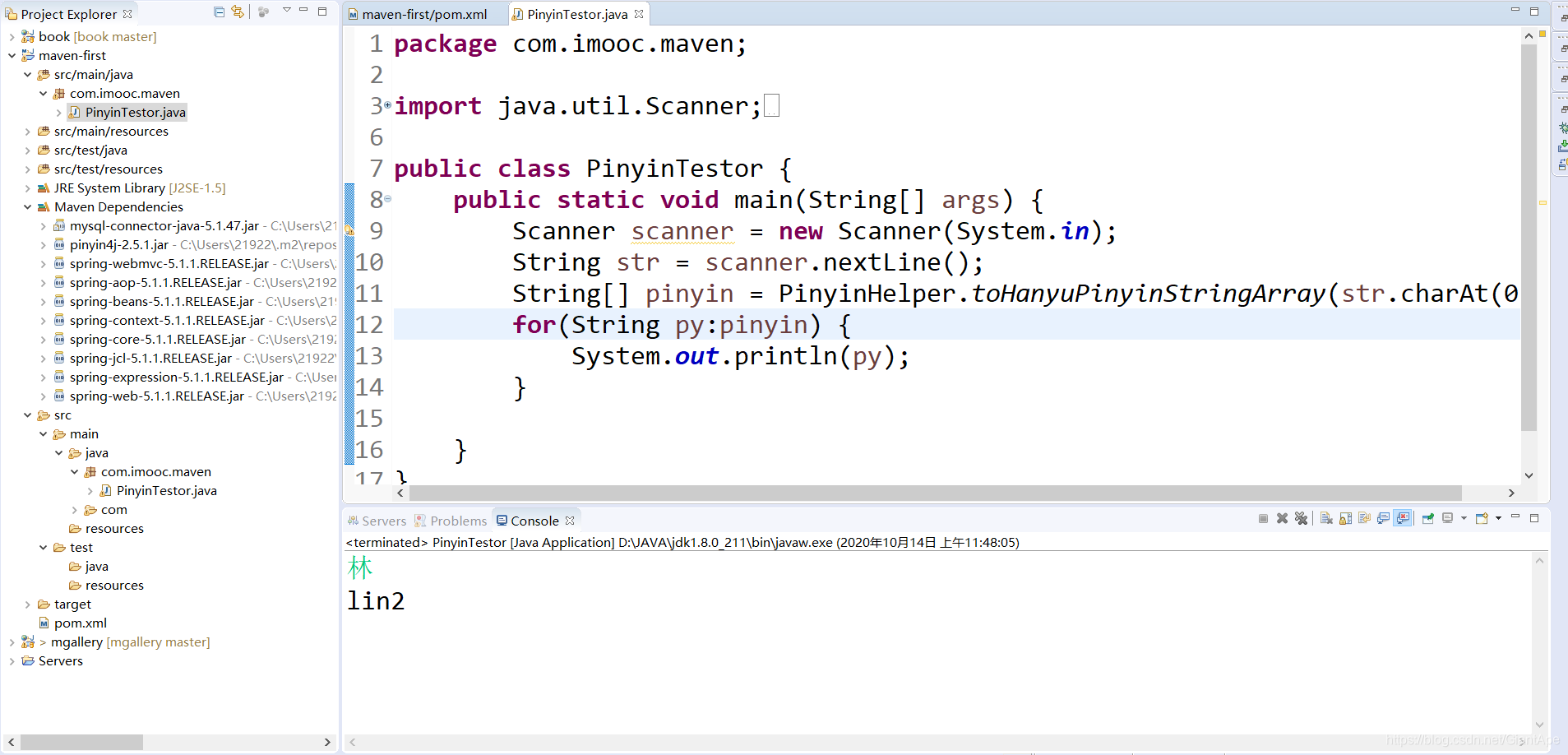Click Display Selected Console icon
The height and width of the screenshot is (755, 1568).
1448,518
